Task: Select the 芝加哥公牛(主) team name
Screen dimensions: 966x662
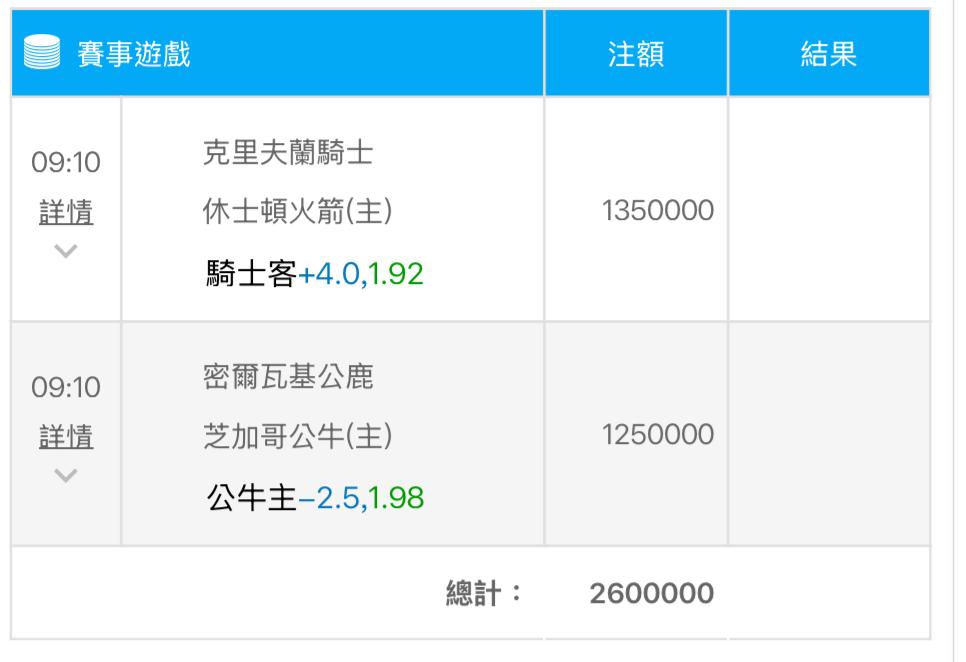Action: pyautogui.click(x=297, y=436)
